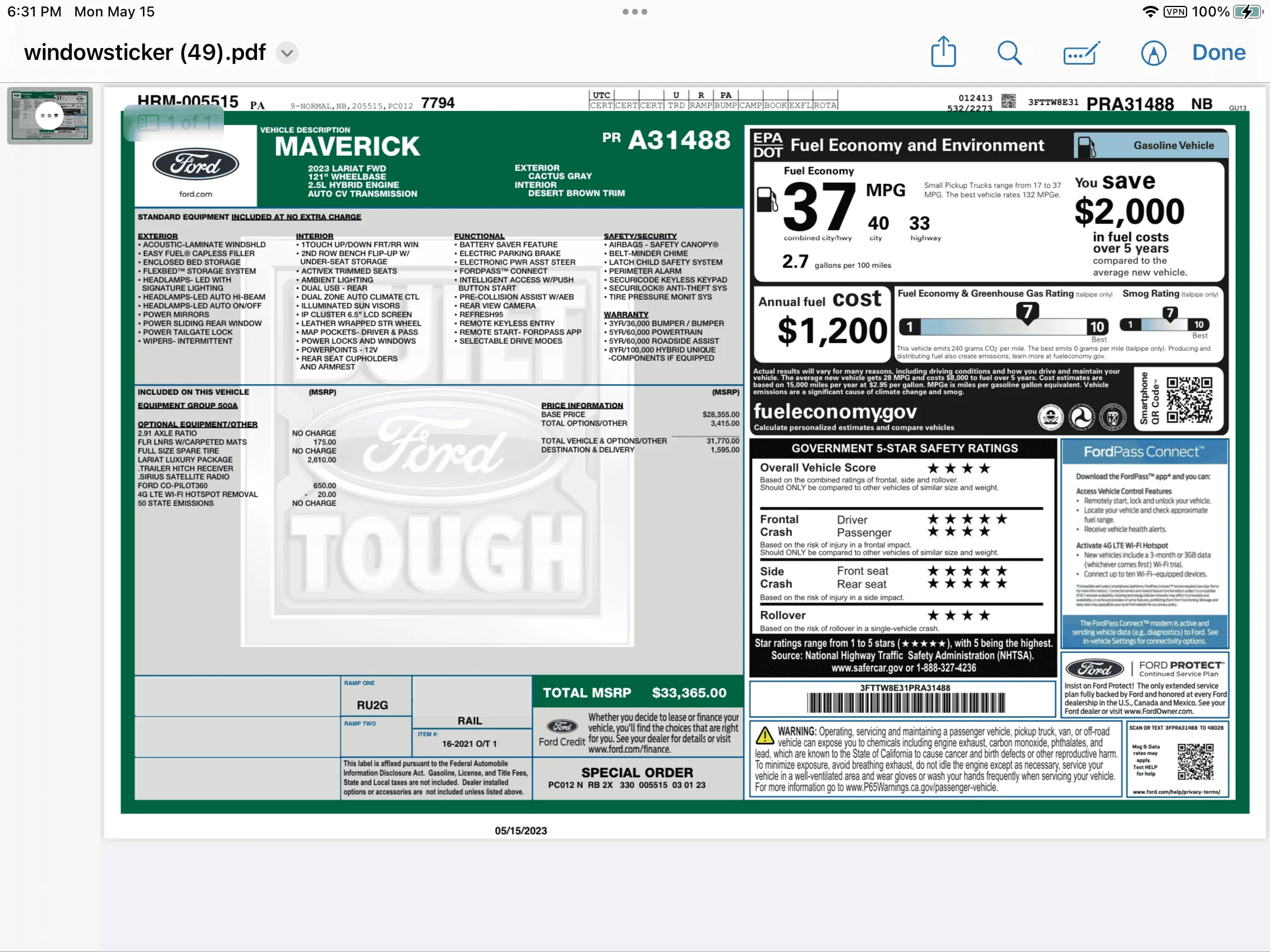Viewport: 1270px width, 952px height.
Task: Click the California warning triangle icon
Action: coord(764,735)
